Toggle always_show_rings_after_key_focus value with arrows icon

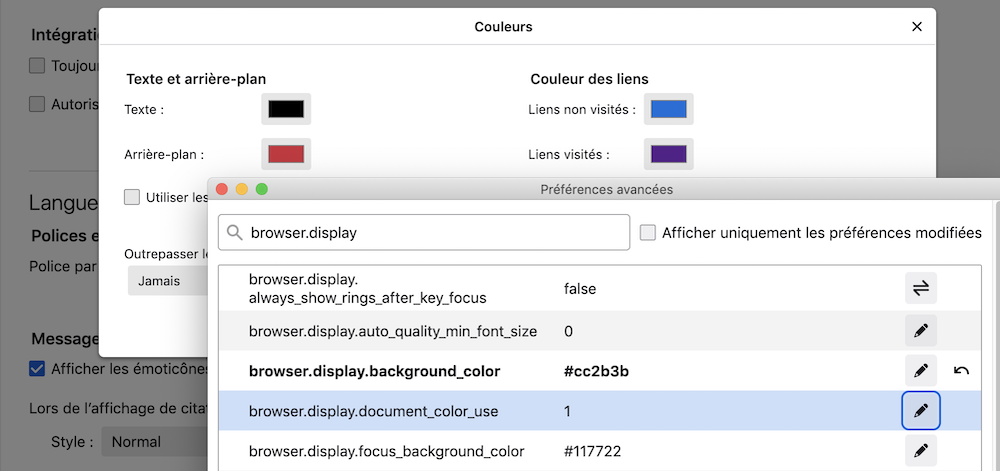tap(920, 288)
